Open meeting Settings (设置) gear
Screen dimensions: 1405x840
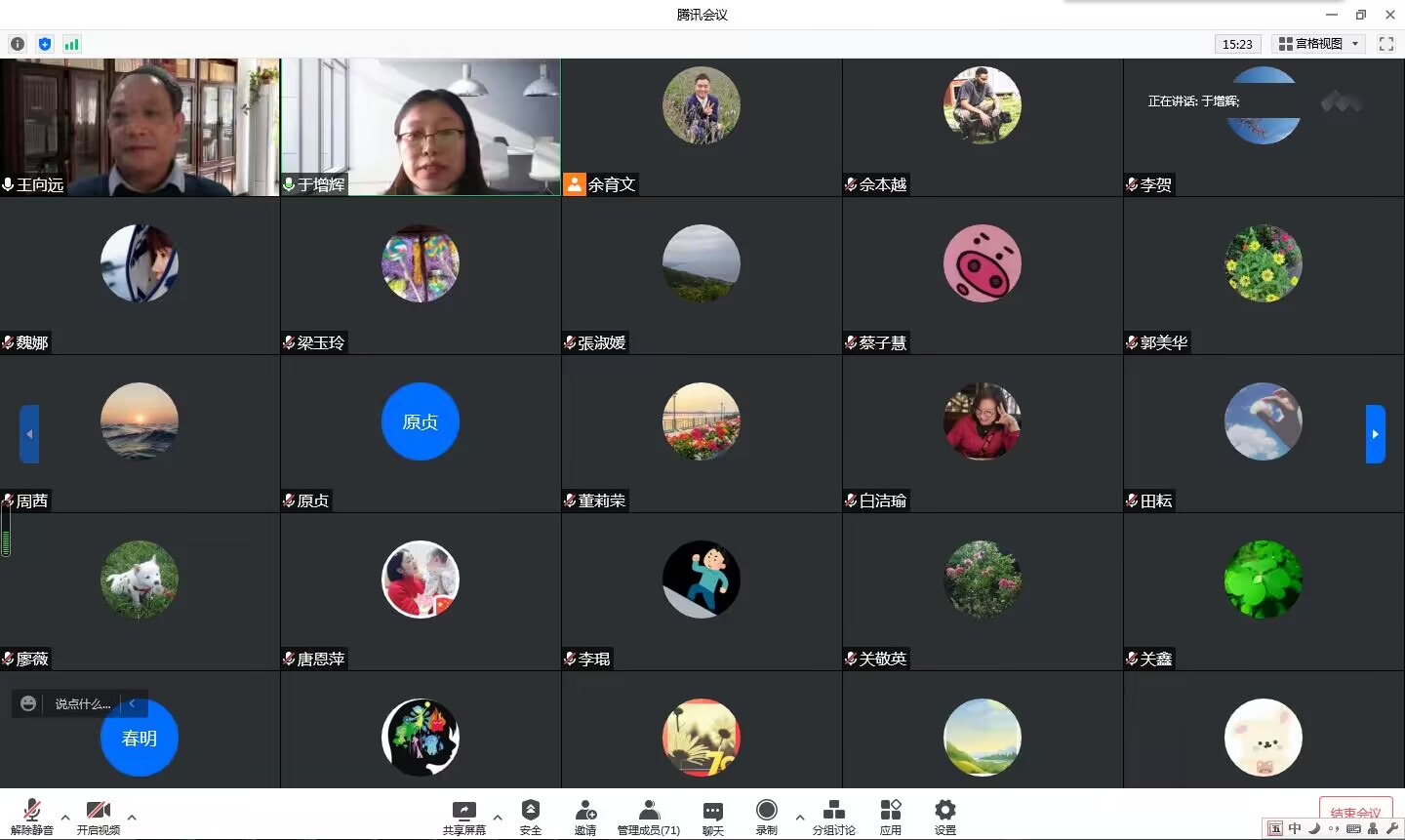tap(944, 817)
